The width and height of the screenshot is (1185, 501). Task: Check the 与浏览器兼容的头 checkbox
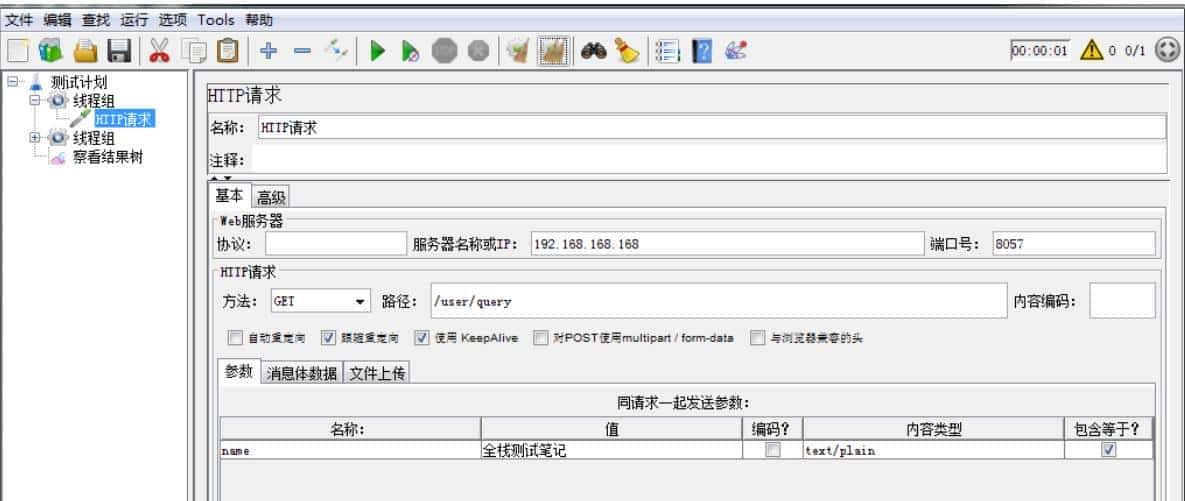click(757, 338)
